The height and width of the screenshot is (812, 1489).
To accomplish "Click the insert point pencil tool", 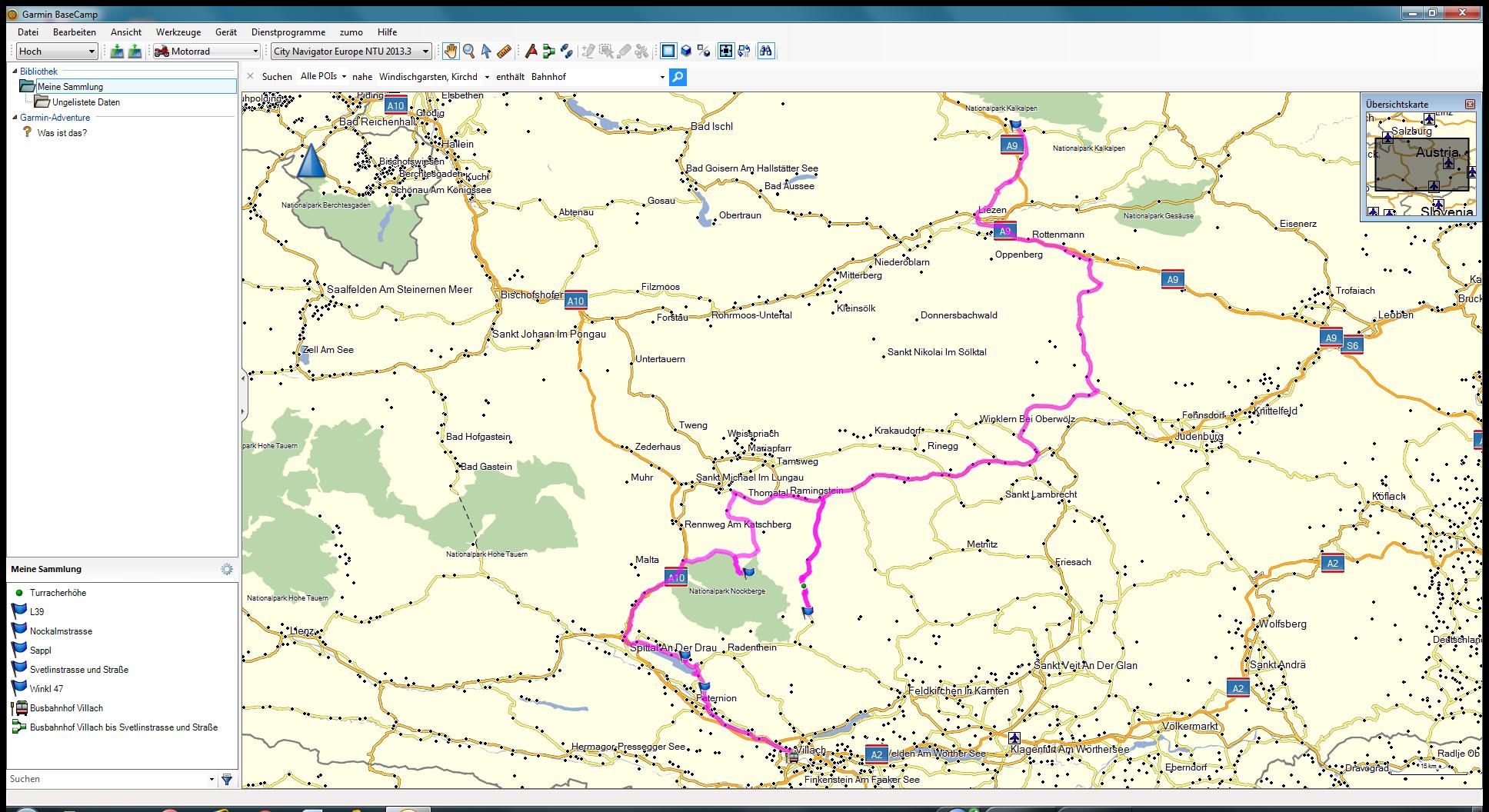I will pyautogui.click(x=588, y=52).
